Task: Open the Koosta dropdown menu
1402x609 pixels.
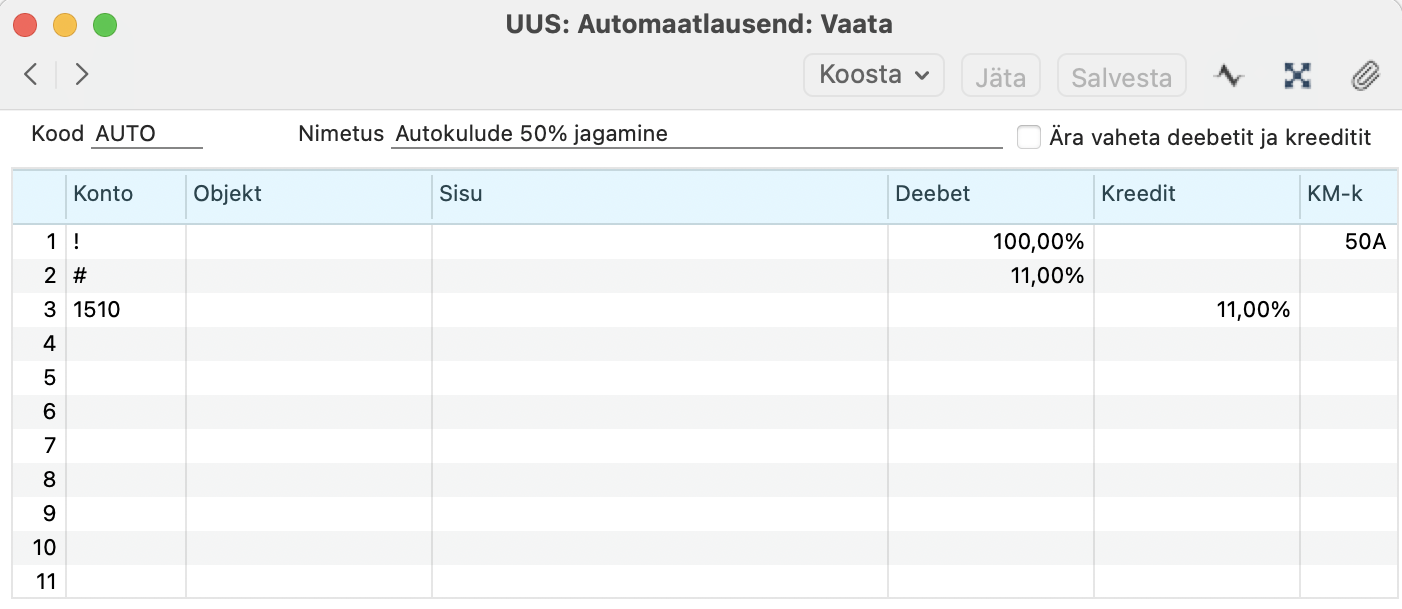Action: pos(874,75)
